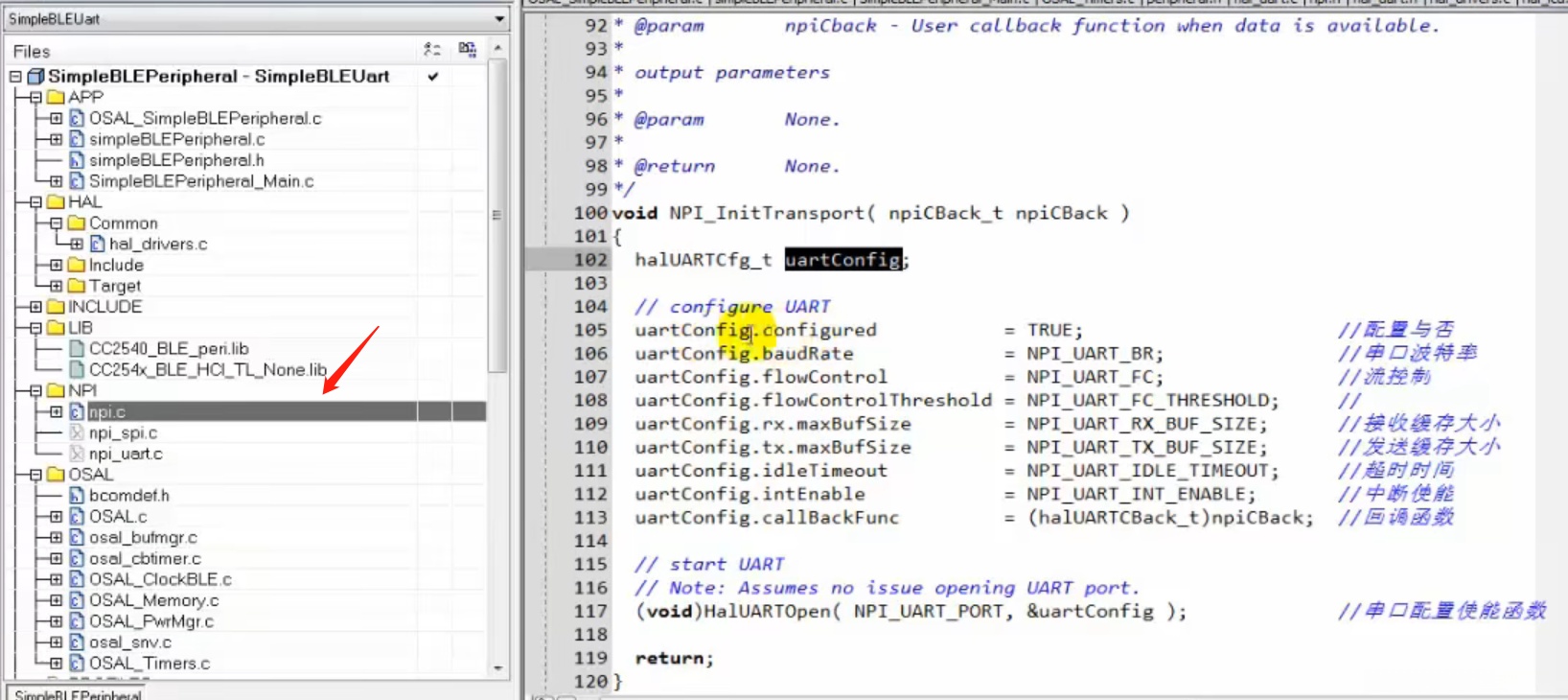Image resolution: width=1568 pixels, height=700 pixels.
Task: Click the Common folder icon
Action: pyautogui.click(x=78, y=222)
